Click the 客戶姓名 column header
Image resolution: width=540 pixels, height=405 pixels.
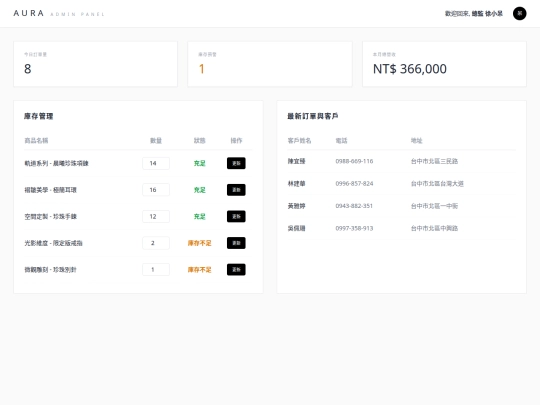tap(299, 141)
